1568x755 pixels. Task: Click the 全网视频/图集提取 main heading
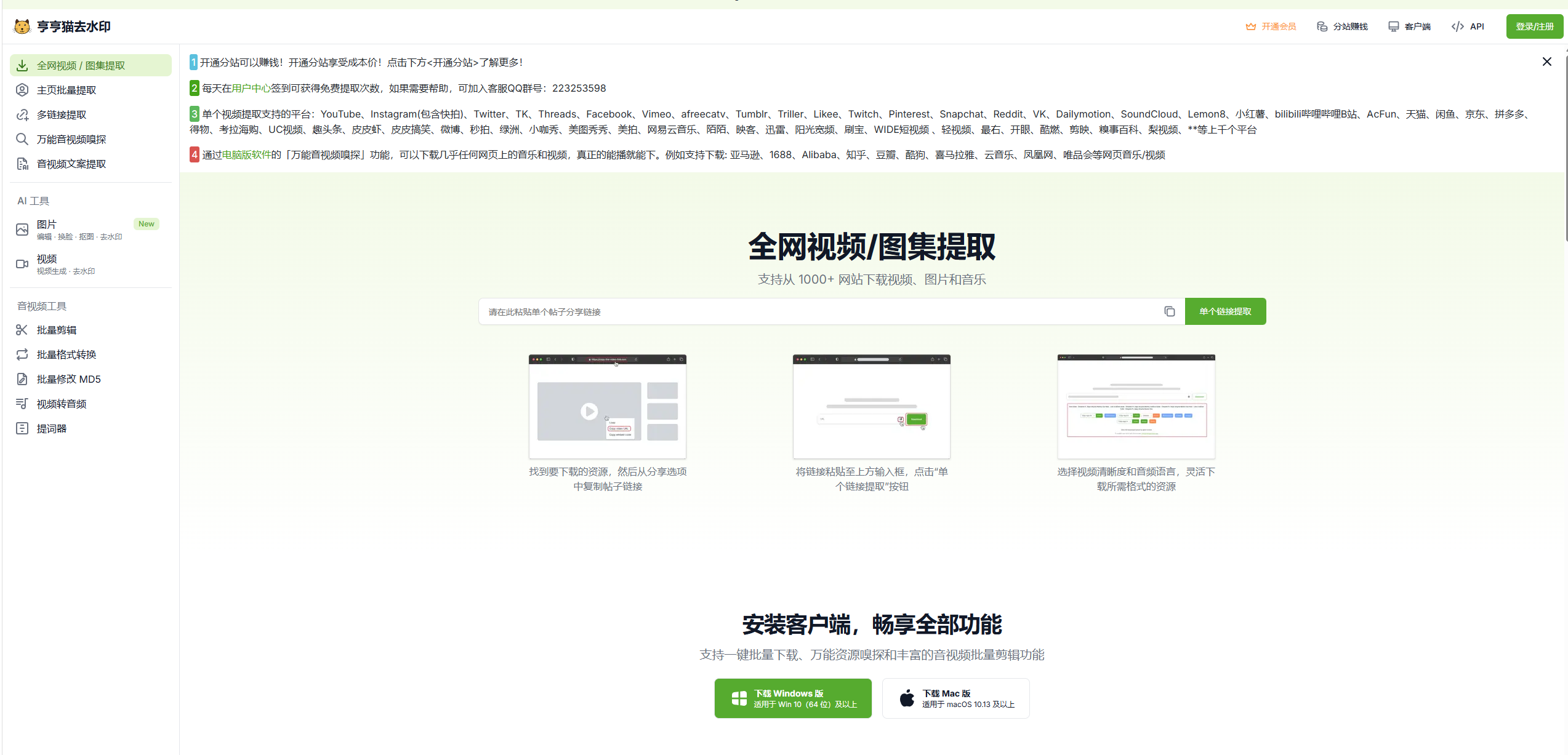(872, 247)
